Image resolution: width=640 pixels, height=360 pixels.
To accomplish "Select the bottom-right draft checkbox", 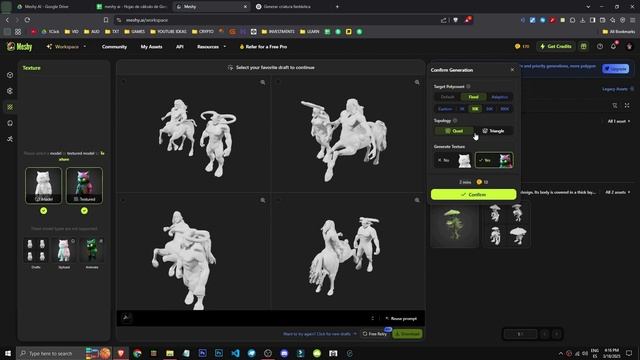I will click(278, 200).
